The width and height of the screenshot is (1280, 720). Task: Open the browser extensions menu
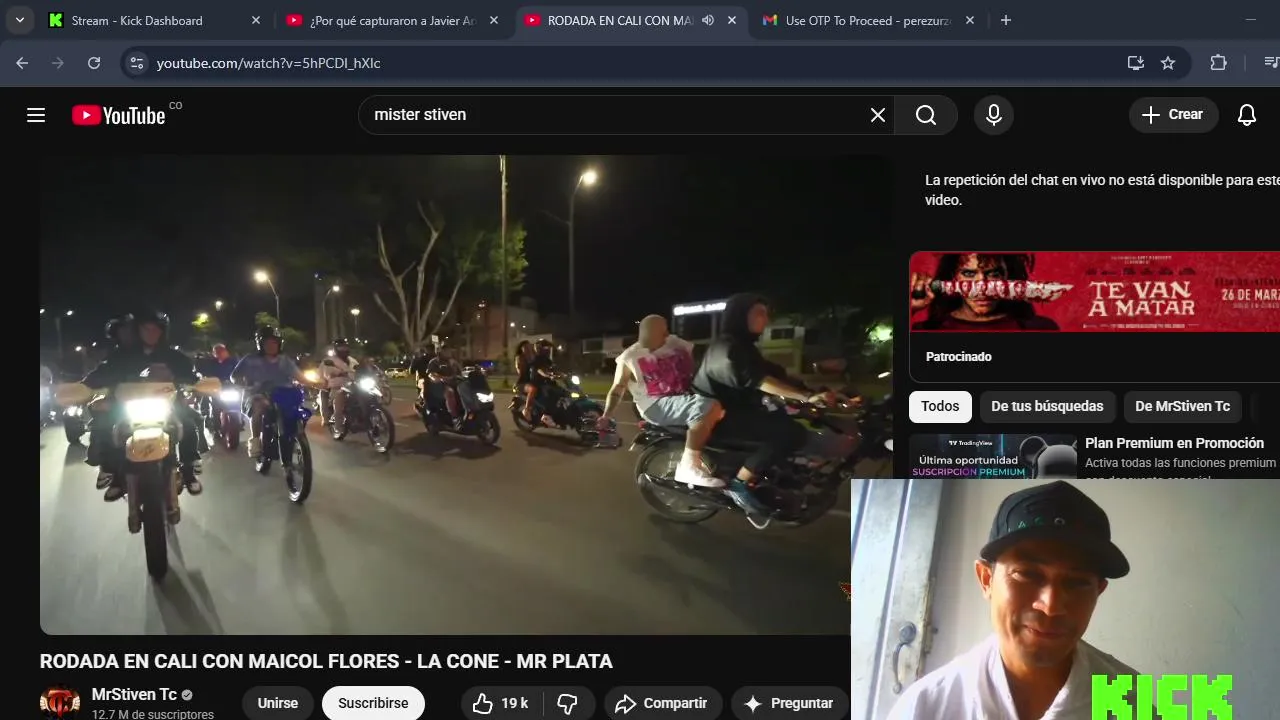(1218, 63)
